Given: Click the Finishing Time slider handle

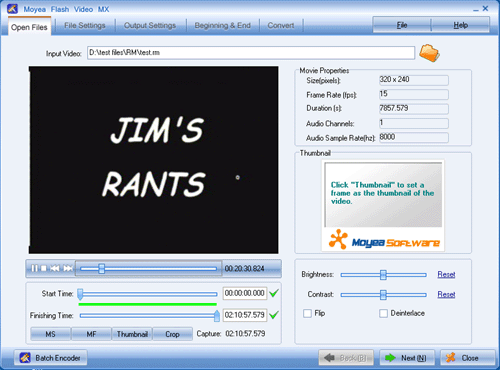Looking at the screenshot, I should [x=217, y=316].
